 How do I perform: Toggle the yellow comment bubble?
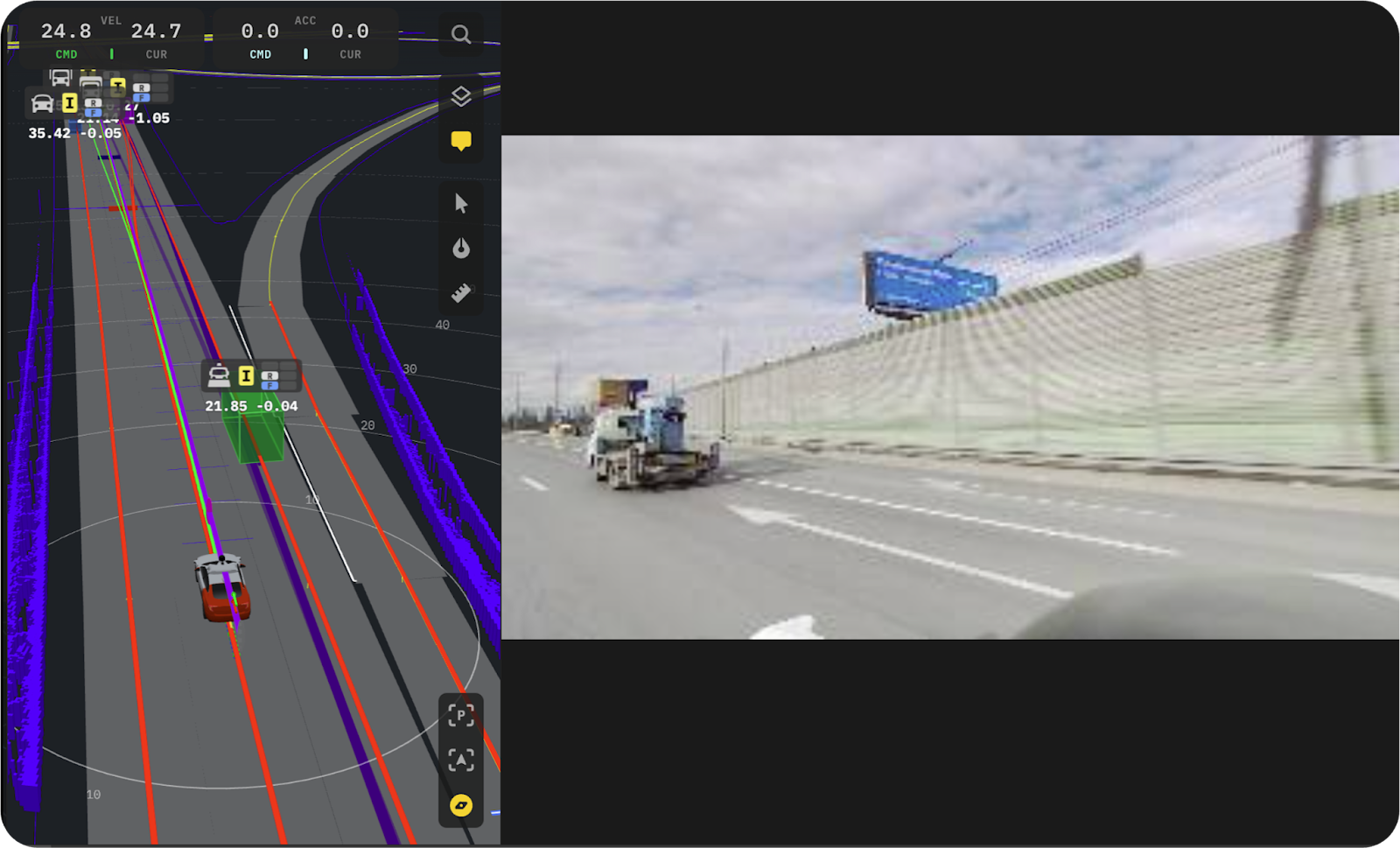pos(461,141)
